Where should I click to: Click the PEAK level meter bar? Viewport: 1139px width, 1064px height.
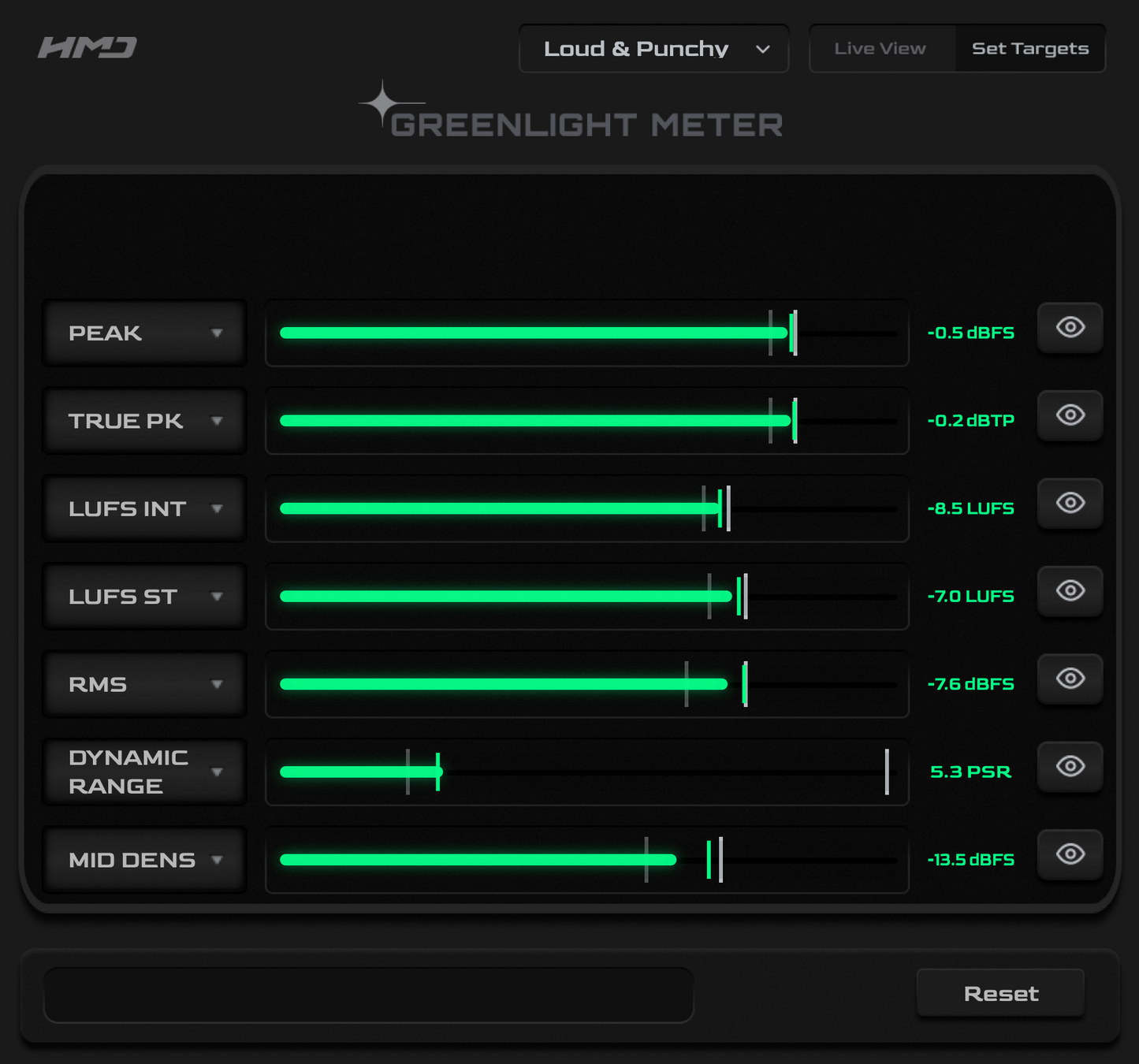pyautogui.click(x=587, y=333)
